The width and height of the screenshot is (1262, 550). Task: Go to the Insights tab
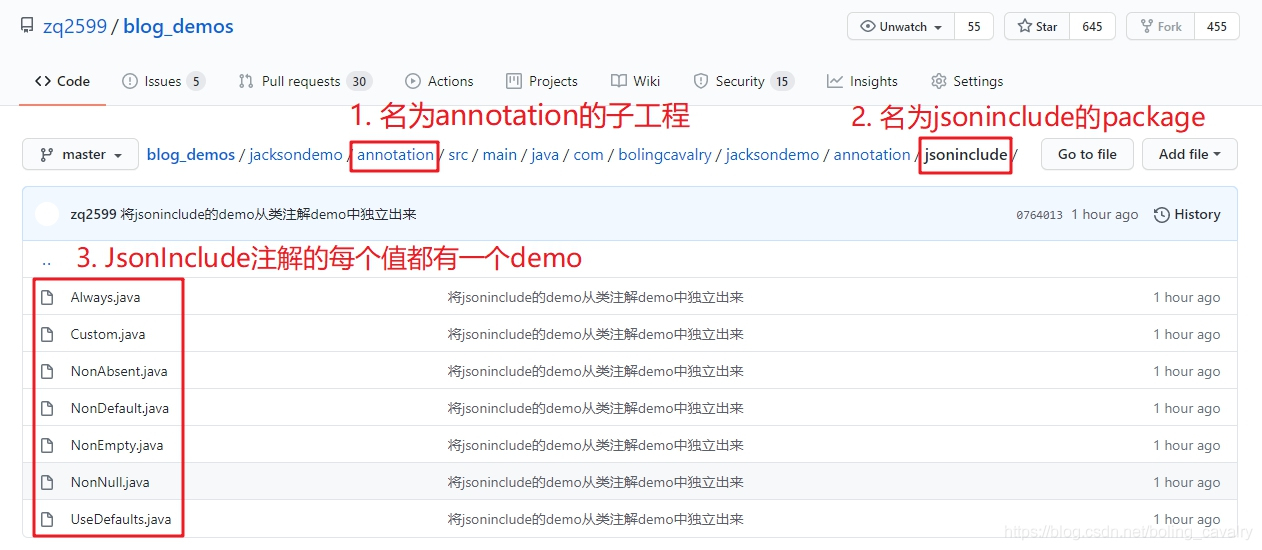pos(862,81)
